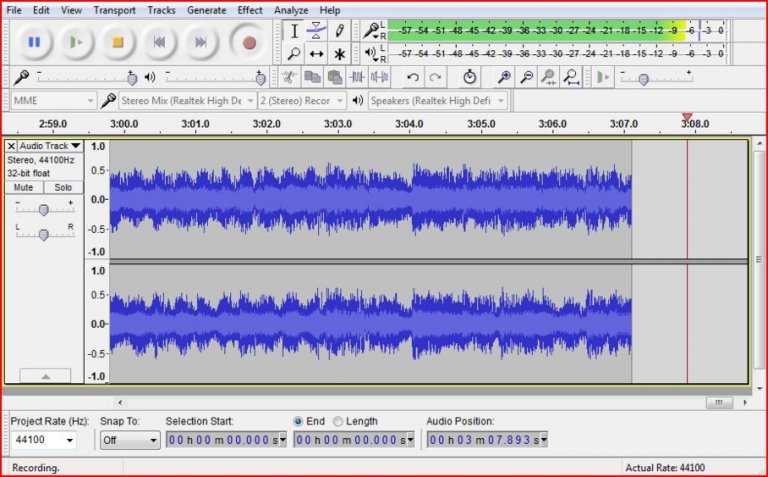
Task: Click the Audio Position time field
Action: tap(484, 440)
